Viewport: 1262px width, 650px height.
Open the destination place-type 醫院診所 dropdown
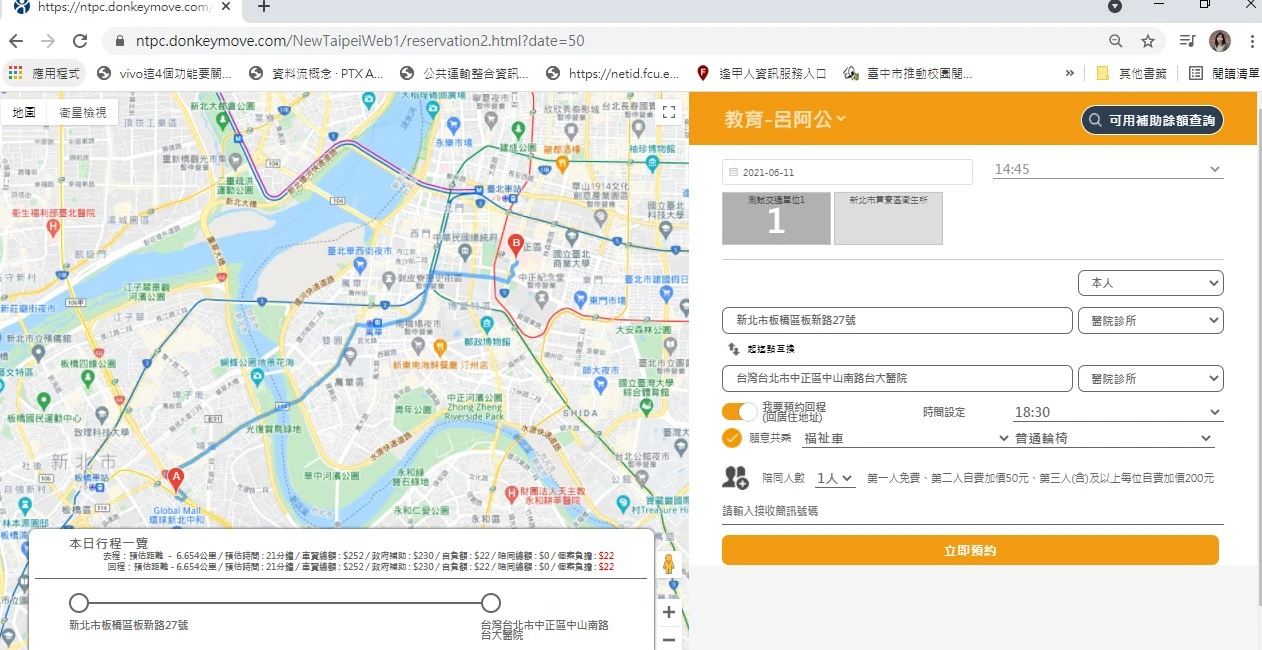(1151, 379)
